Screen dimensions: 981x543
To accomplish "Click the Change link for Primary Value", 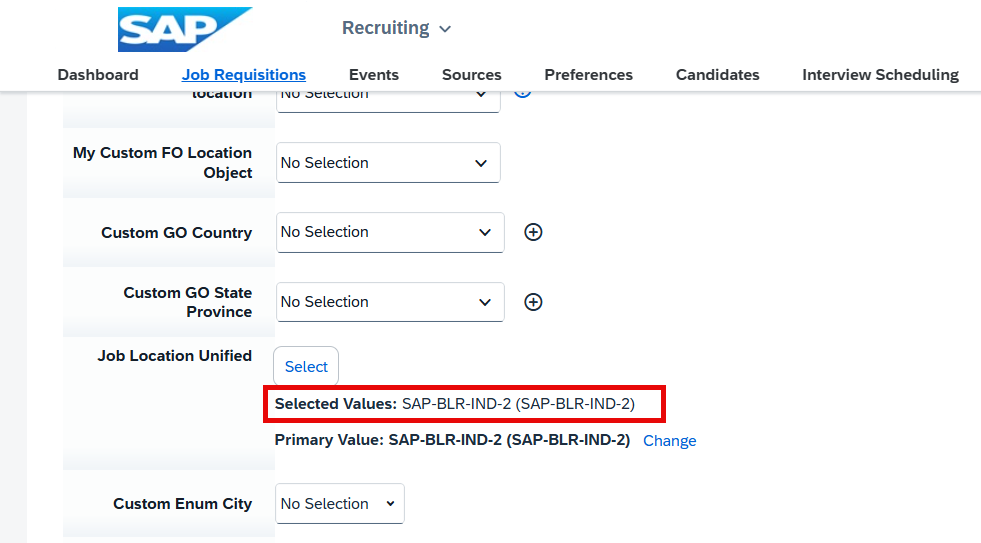I will click(669, 440).
